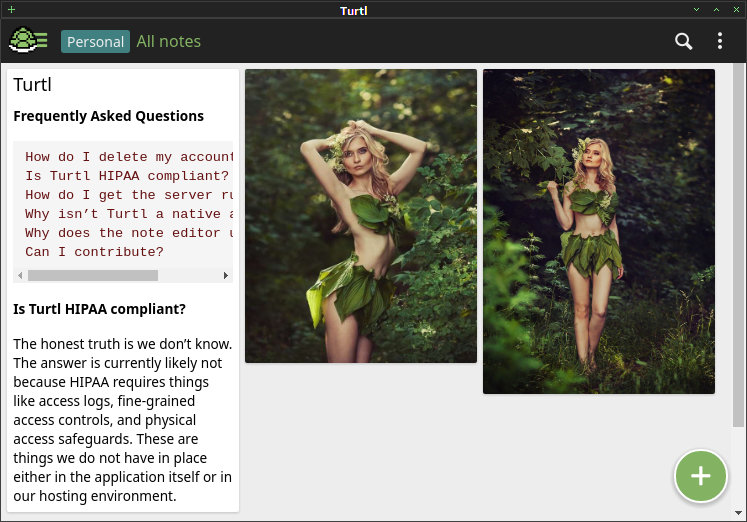The image size is (747, 522).
Task: Select line "Why isn't Turtl a native"
Action: click(x=129, y=214)
